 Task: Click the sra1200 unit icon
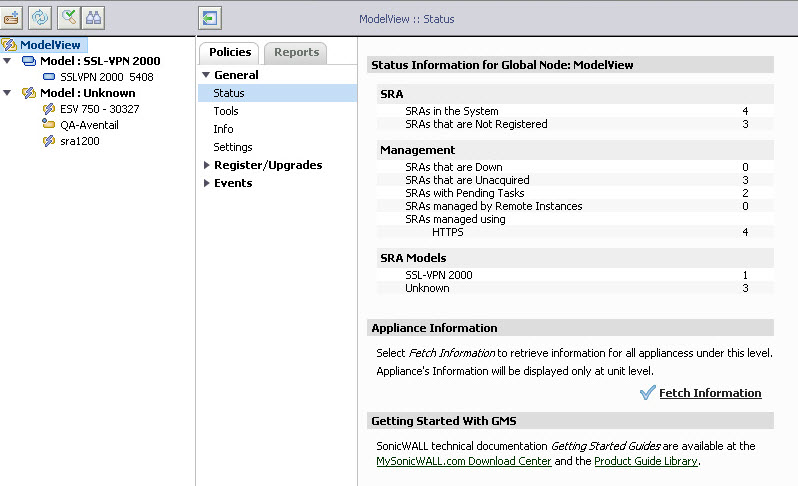tap(49, 141)
